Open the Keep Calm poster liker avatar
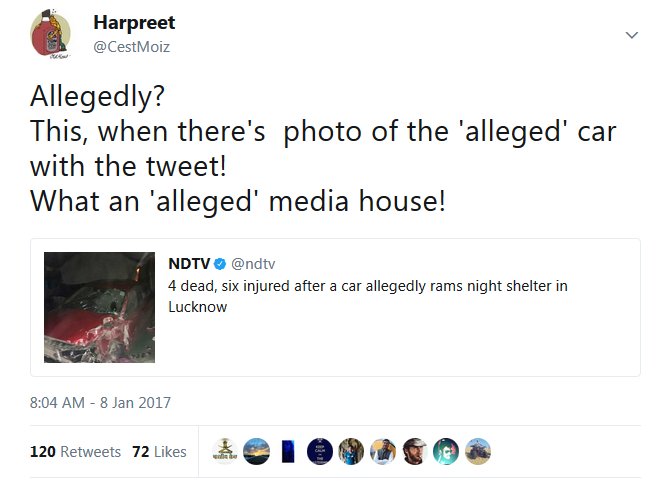This screenshot has height=489, width=656. click(x=320, y=451)
